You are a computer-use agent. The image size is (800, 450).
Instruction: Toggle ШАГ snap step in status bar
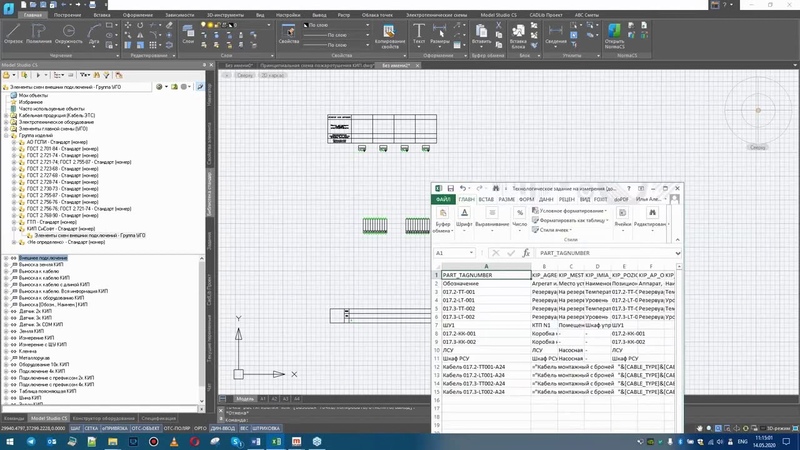pos(76,428)
